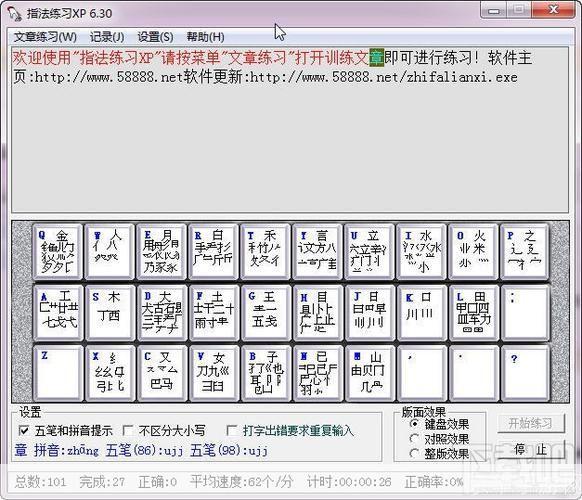This screenshot has width=582, height=500.
Task: Click the question mark key
Action: pyautogui.click(x=525, y=373)
